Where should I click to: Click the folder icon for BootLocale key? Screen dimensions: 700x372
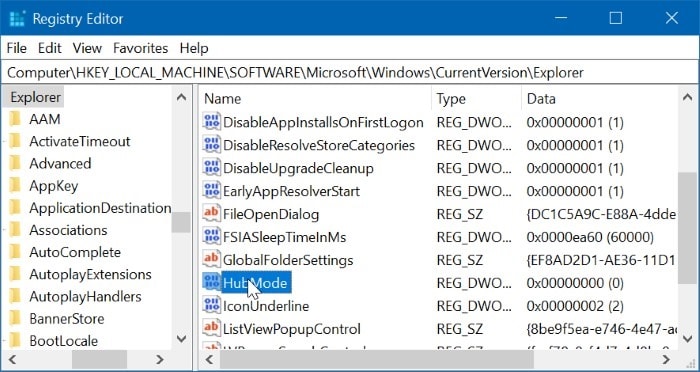(x=15, y=341)
